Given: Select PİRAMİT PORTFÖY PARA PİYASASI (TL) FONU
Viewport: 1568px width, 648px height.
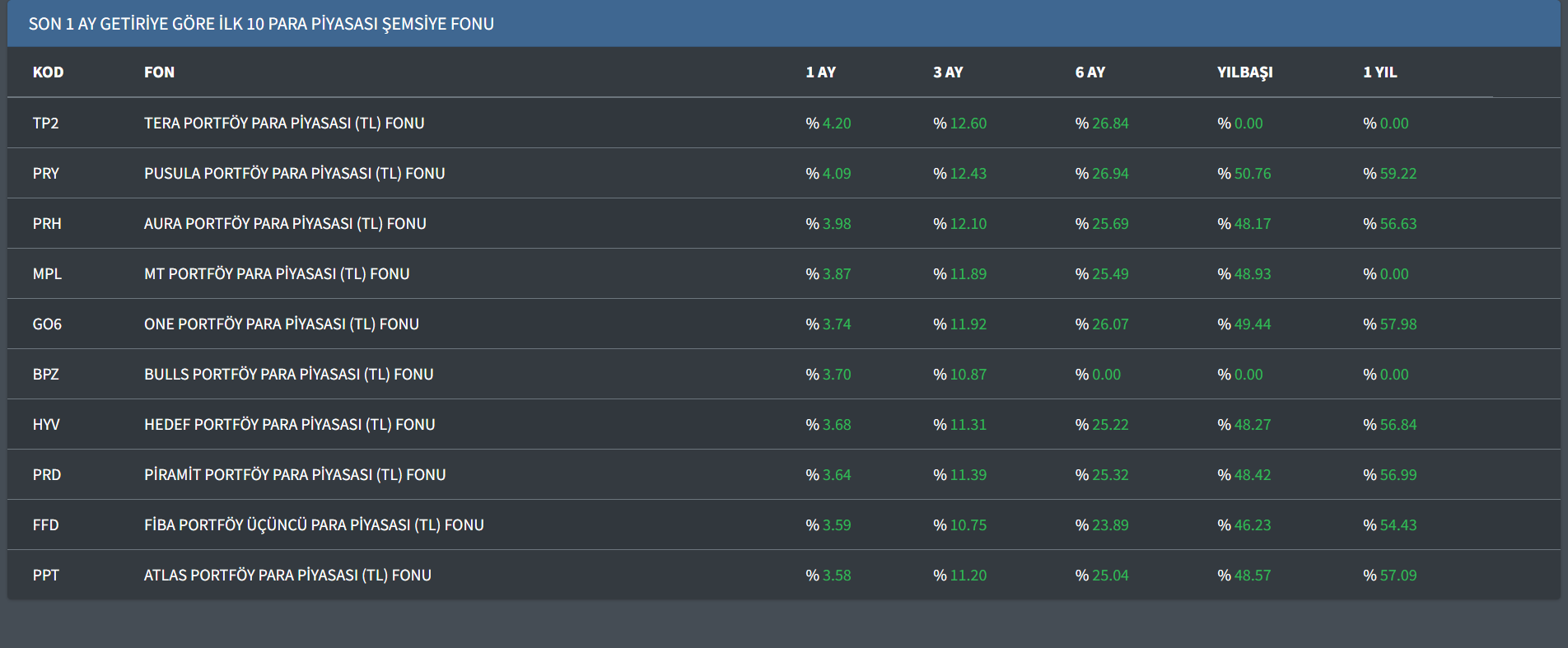Looking at the screenshot, I should [295, 475].
